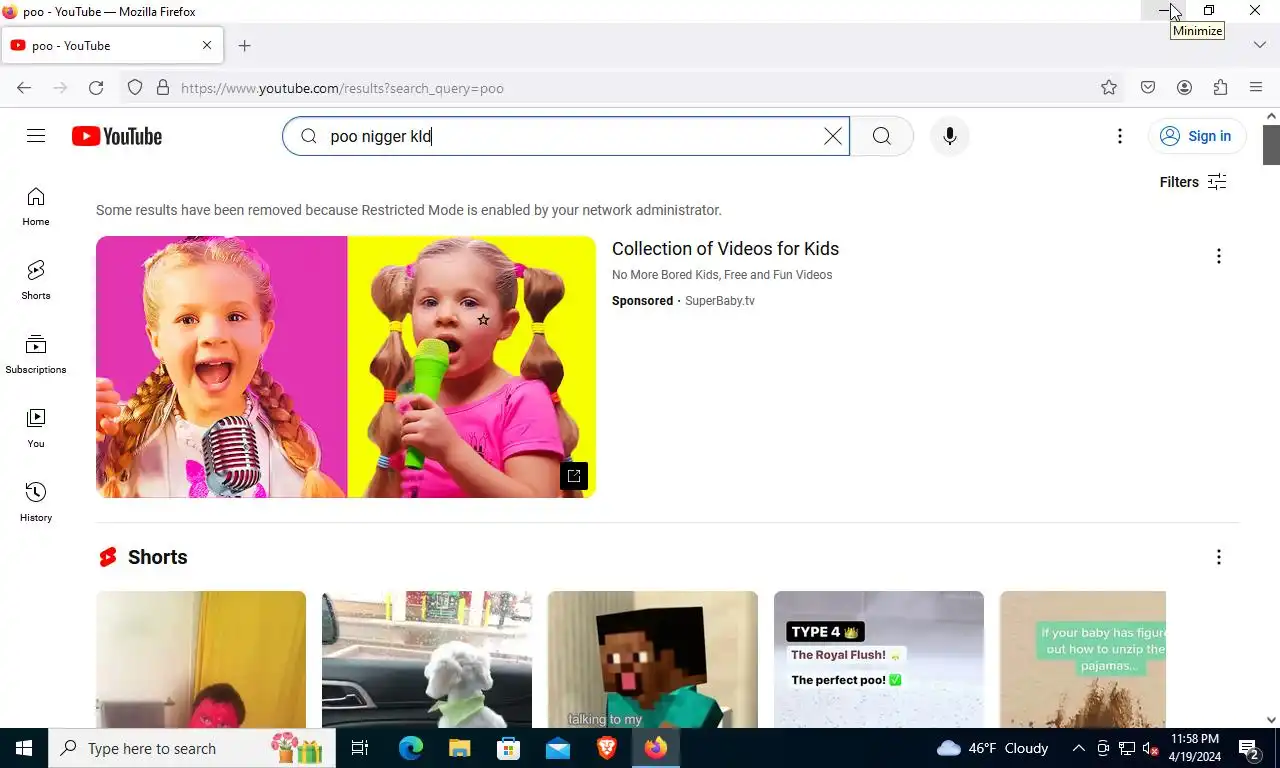Open the Shorts shelf three-dot menu
Viewport: 1280px width, 768px height.
[1218, 557]
